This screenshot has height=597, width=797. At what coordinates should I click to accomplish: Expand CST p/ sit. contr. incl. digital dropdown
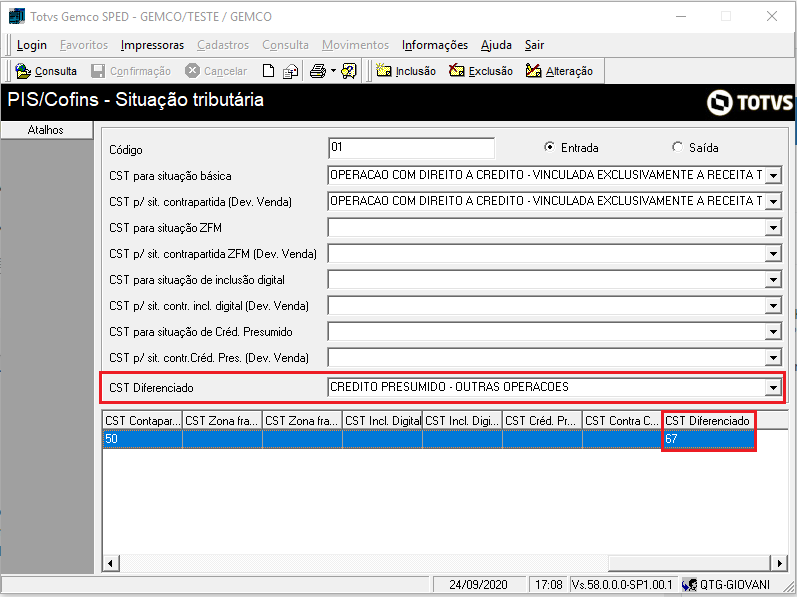click(x=773, y=305)
